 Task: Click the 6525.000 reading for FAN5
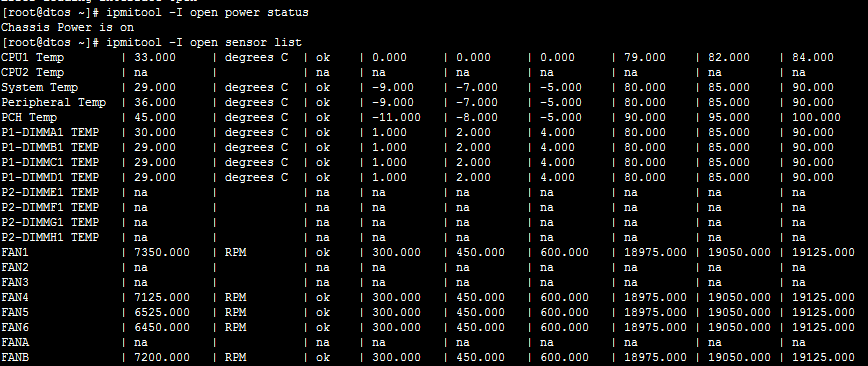coord(162,312)
